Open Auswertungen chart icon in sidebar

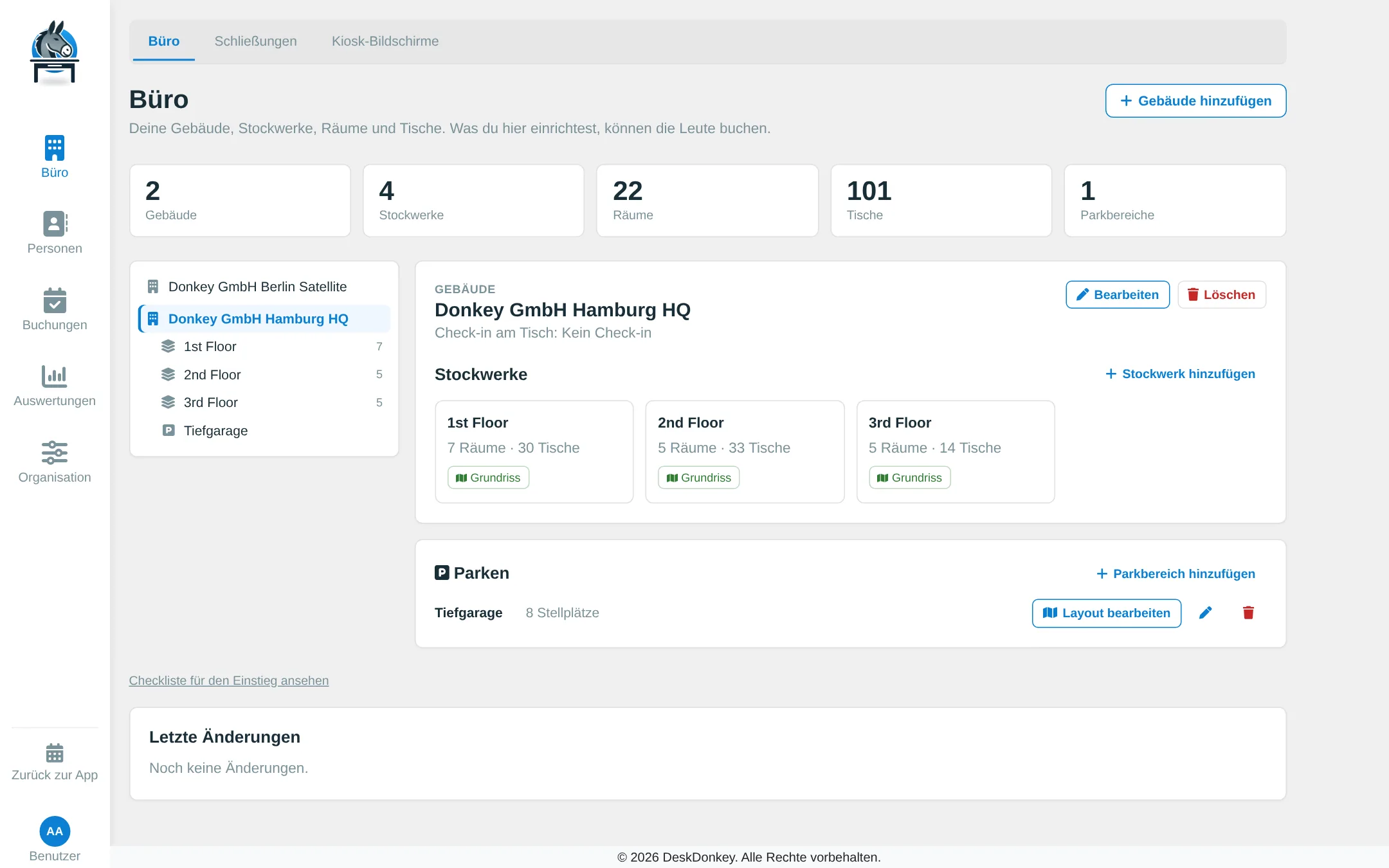(55, 376)
